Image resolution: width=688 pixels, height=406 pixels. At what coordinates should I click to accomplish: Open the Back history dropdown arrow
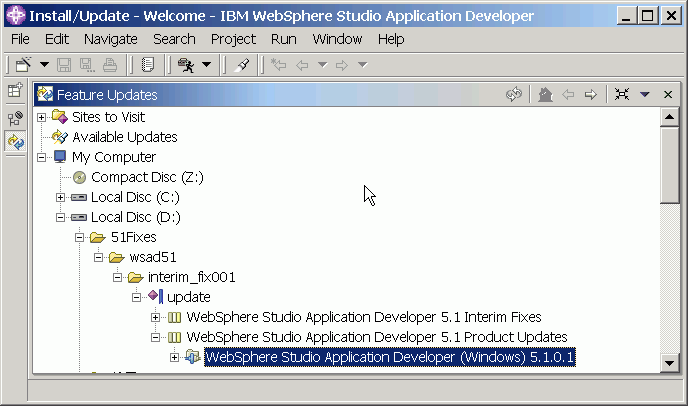[x=322, y=65]
